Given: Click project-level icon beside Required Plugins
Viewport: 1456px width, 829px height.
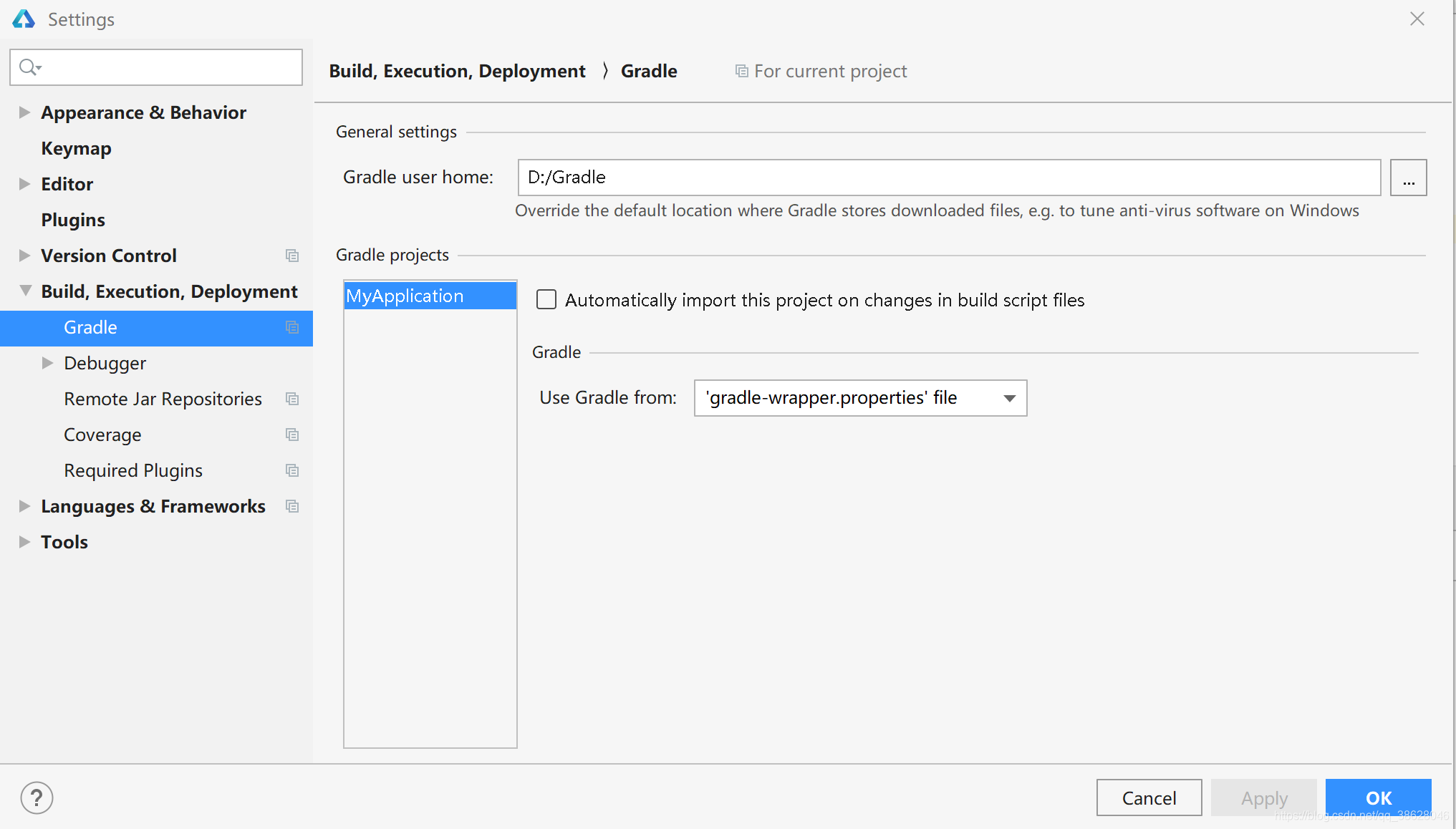Looking at the screenshot, I should pyautogui.click(x=291, y=470).
